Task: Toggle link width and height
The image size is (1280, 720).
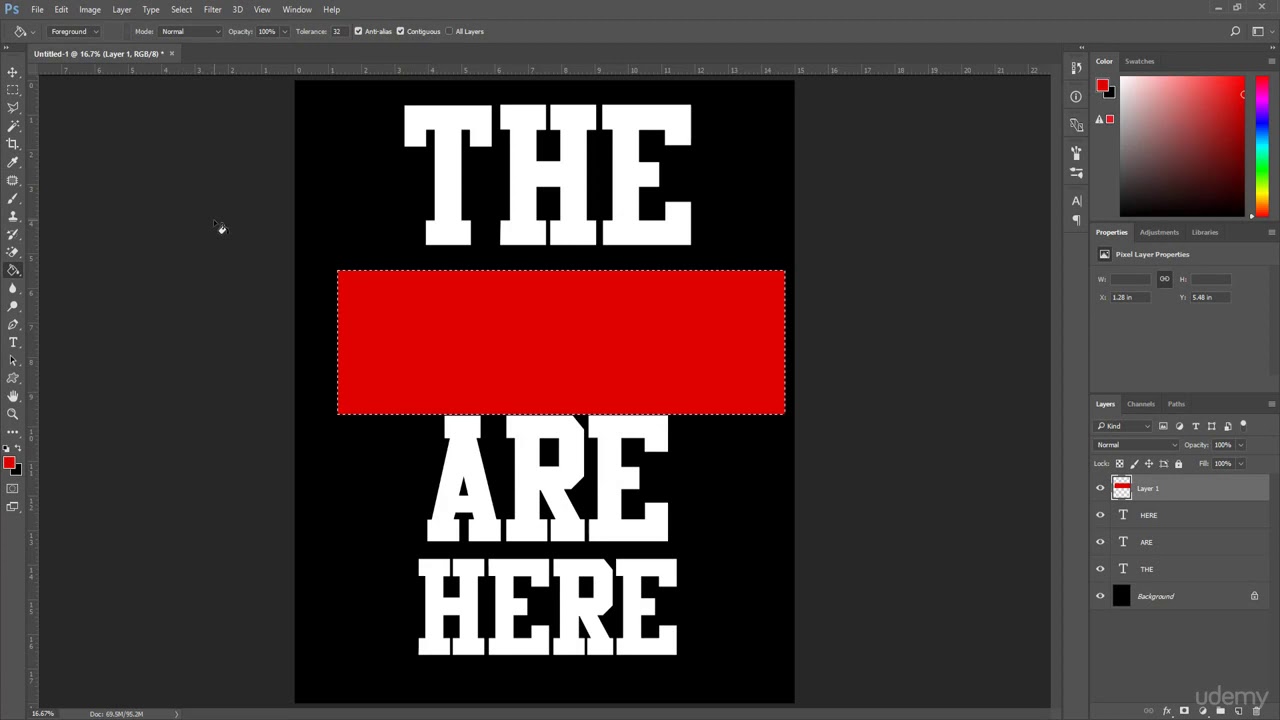Action: pyautogui.click(x=1164, y=279)
